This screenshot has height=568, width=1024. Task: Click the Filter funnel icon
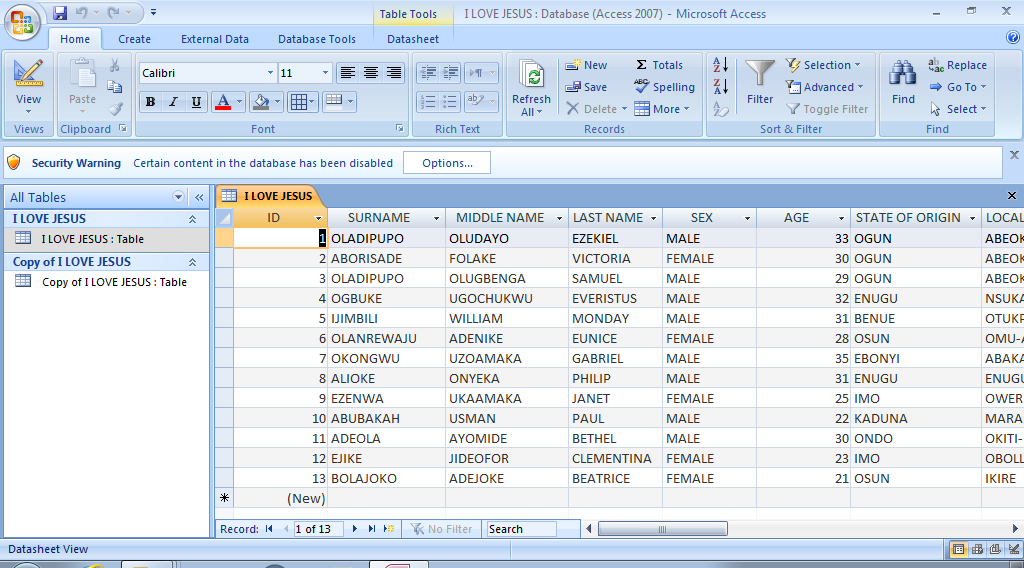760,75
